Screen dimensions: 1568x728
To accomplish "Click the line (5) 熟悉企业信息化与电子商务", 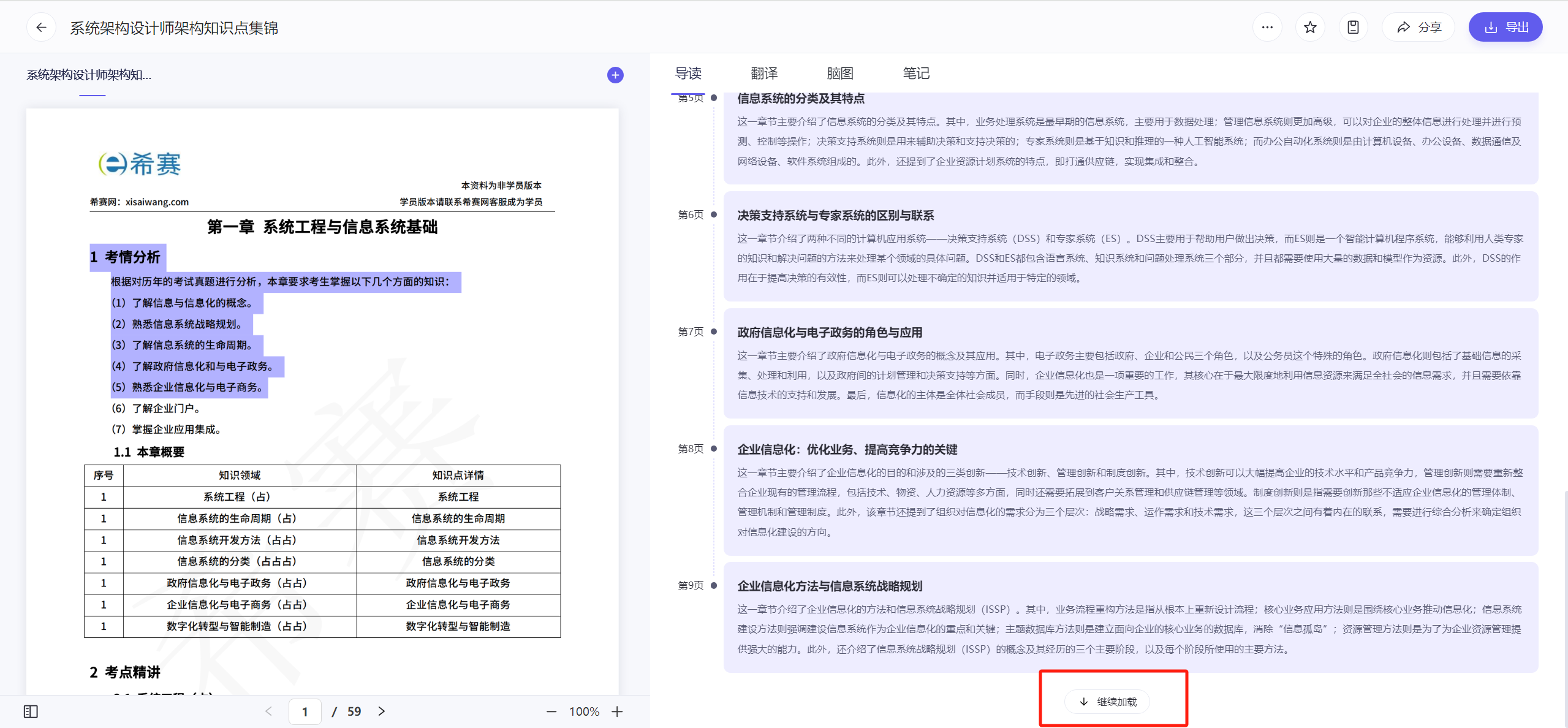I will pos(187,387).
